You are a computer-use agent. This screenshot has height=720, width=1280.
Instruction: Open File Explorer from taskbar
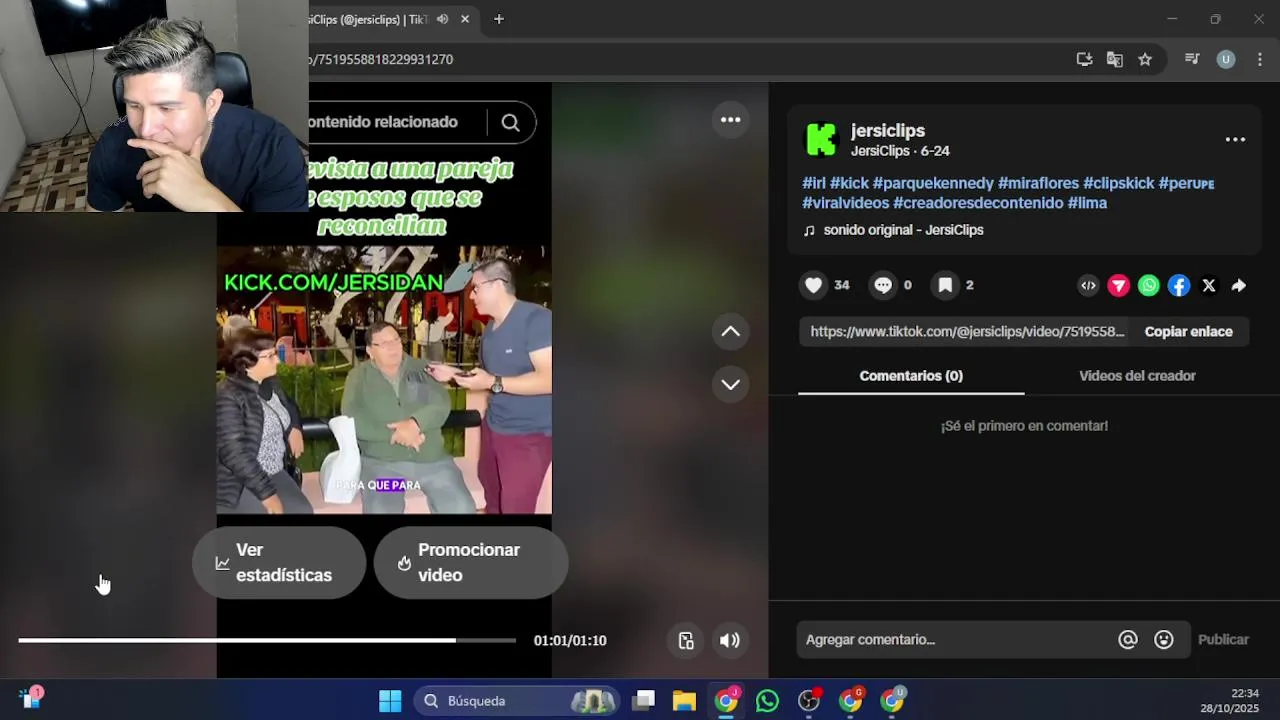click(x=684, y=701)
